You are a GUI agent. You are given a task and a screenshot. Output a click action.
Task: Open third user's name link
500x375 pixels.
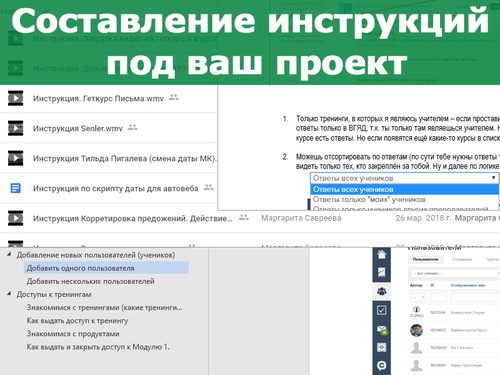[x=462, y=348]
